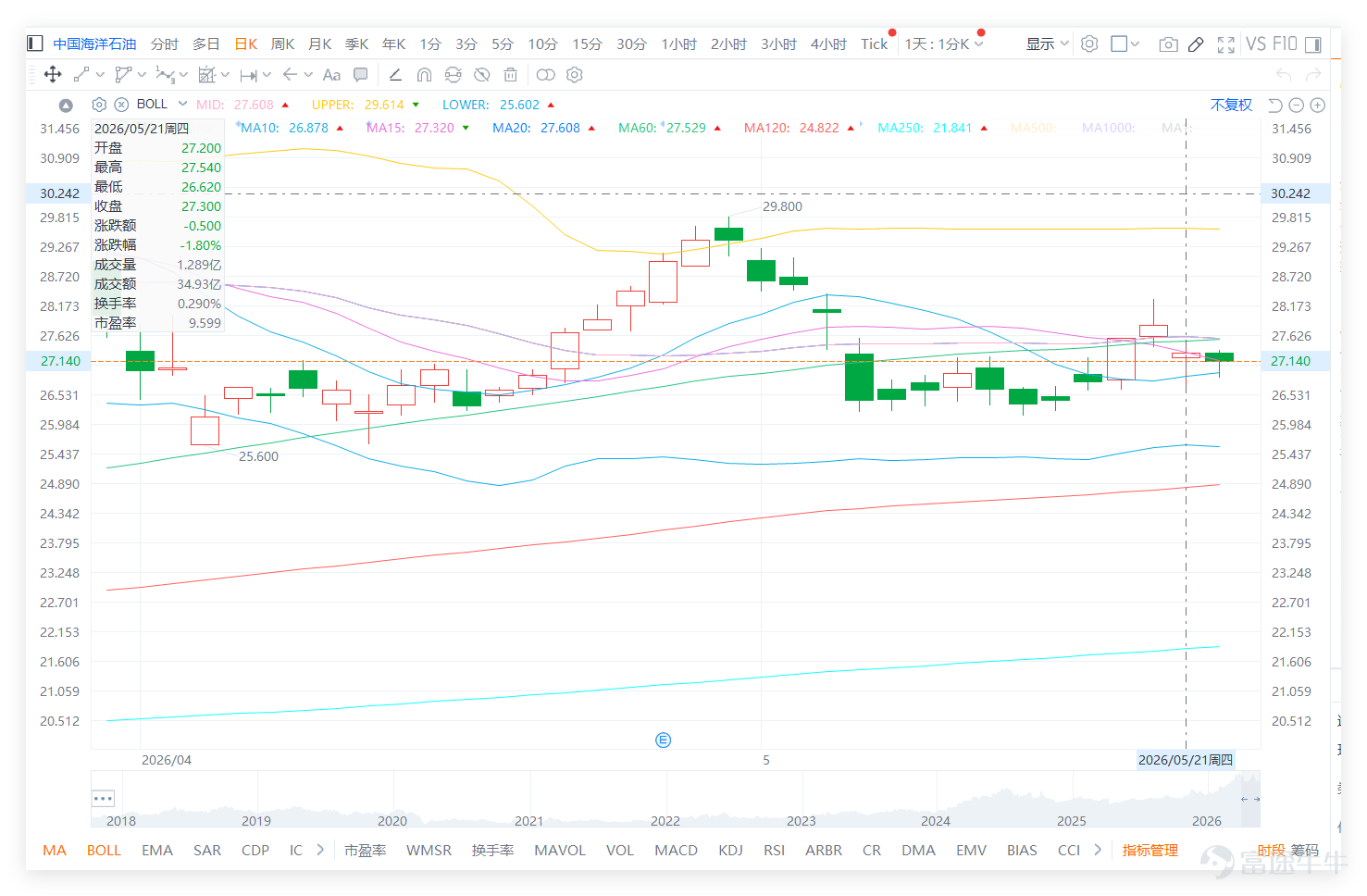Select the Fibonacci/measure grid tool
The image size is (1367, 896).
pos(206,75)
